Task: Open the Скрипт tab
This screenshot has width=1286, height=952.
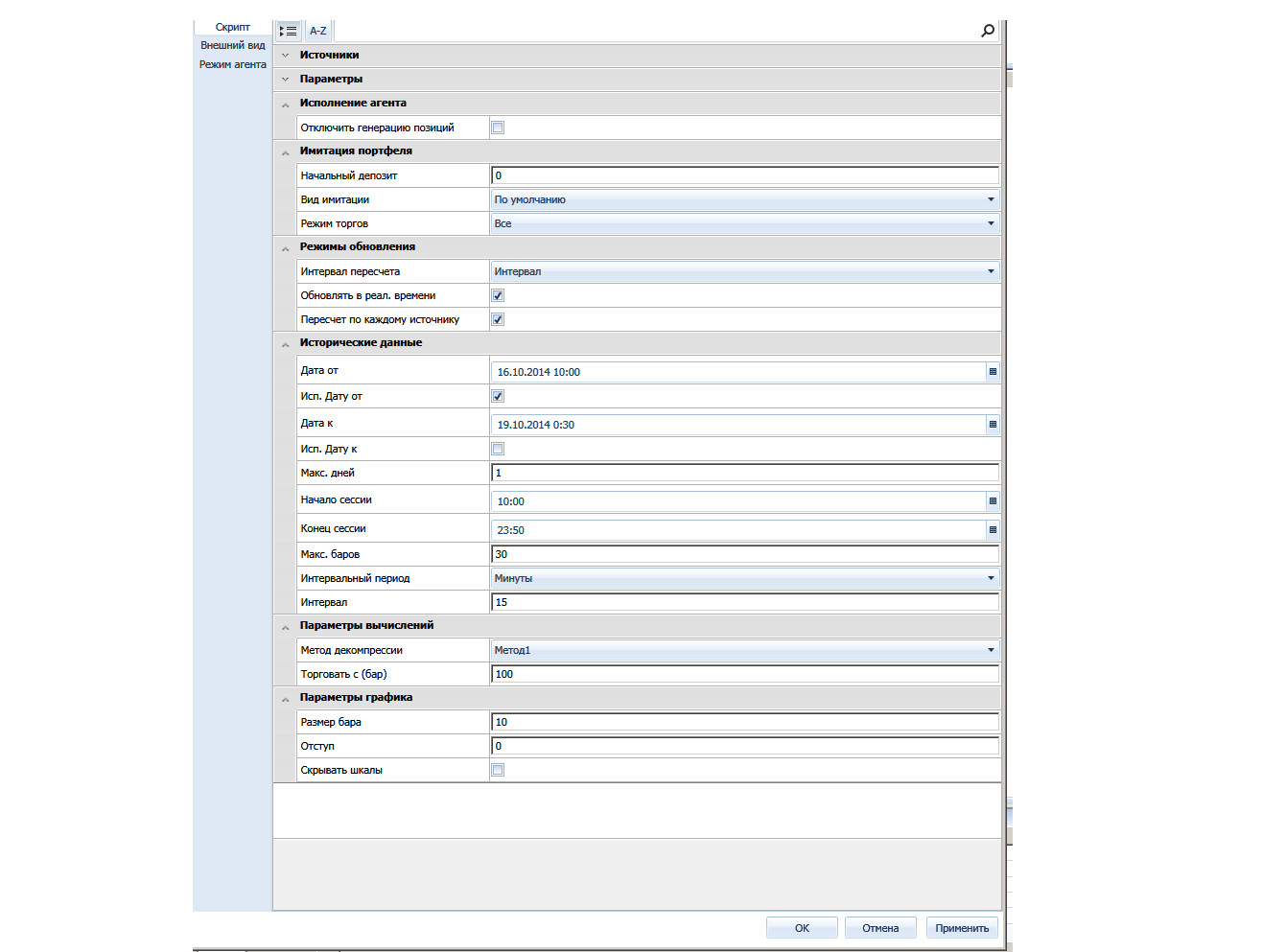Action: coord(232,27)
